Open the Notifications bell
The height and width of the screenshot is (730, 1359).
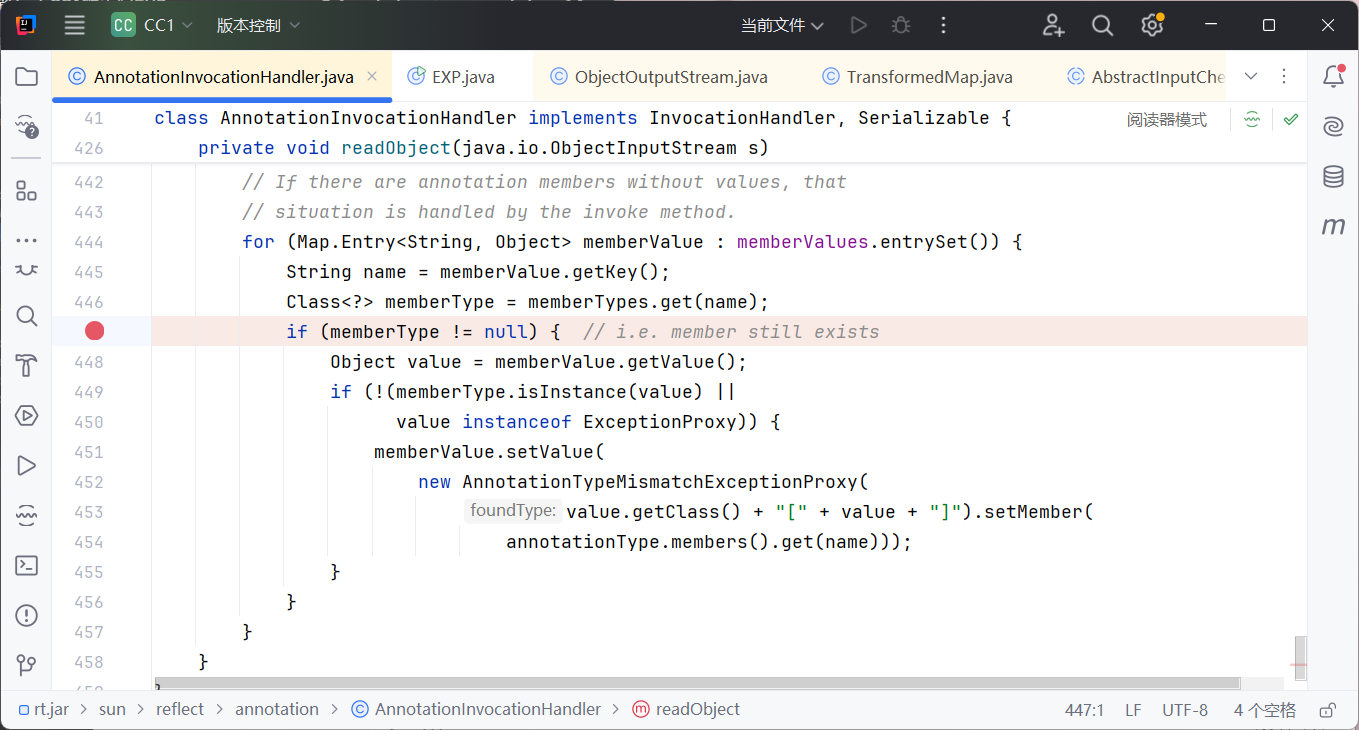pyautogui.click(x=1333, y=77)
